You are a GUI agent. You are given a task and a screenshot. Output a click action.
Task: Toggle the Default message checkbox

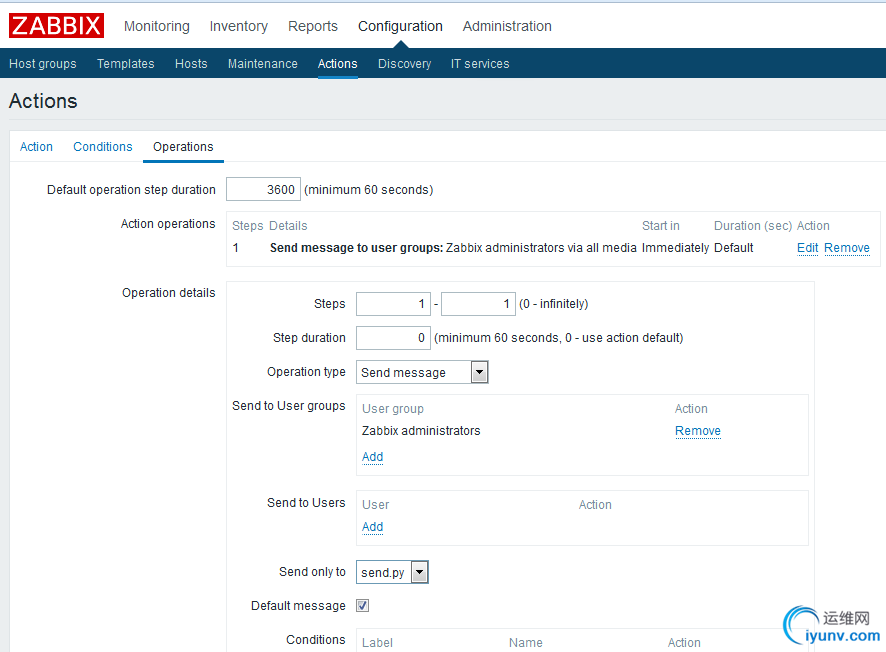click(363, 606)
